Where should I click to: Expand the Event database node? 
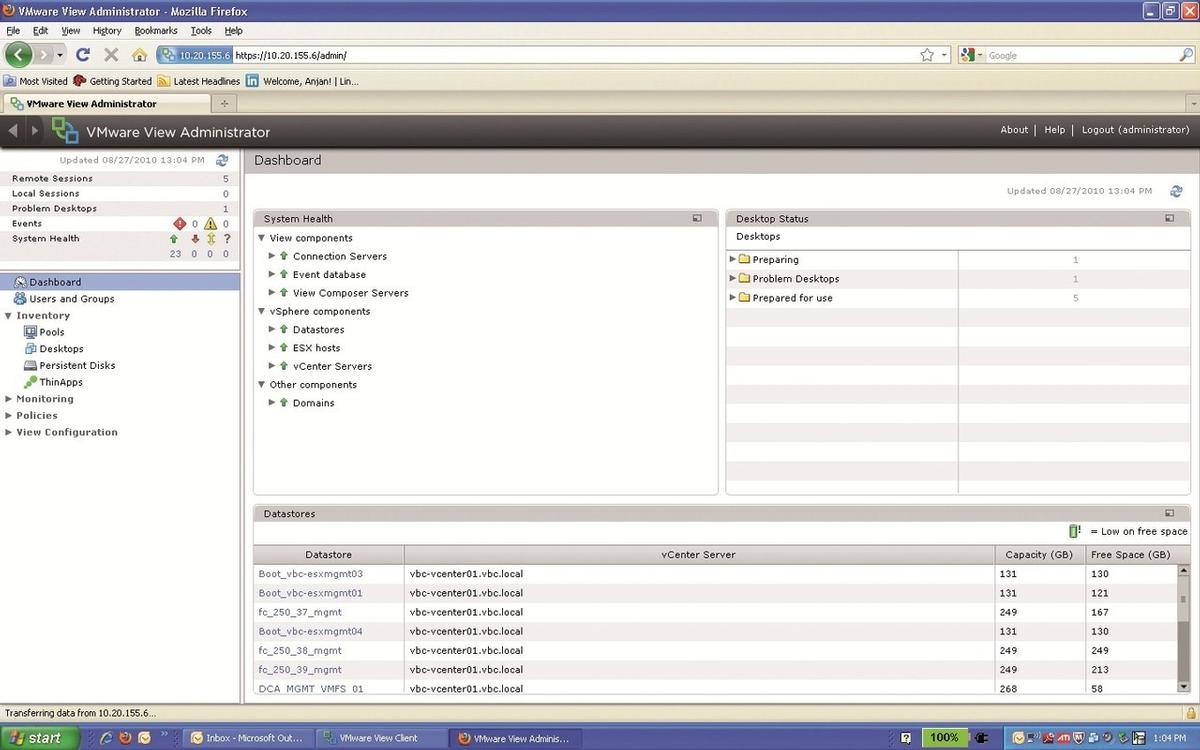(272, 274)
